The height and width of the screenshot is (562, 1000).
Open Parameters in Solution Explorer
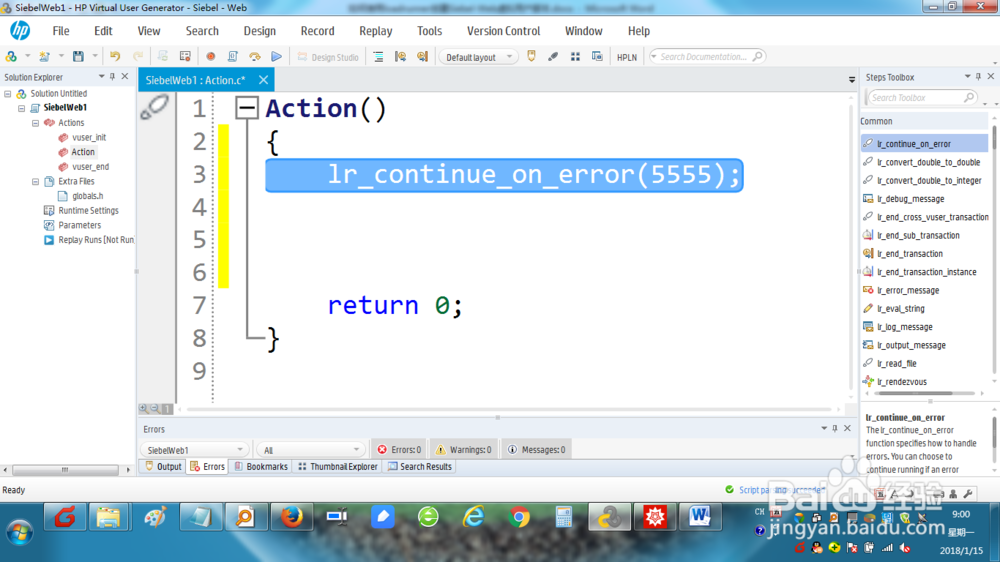[x=79, y=225]
